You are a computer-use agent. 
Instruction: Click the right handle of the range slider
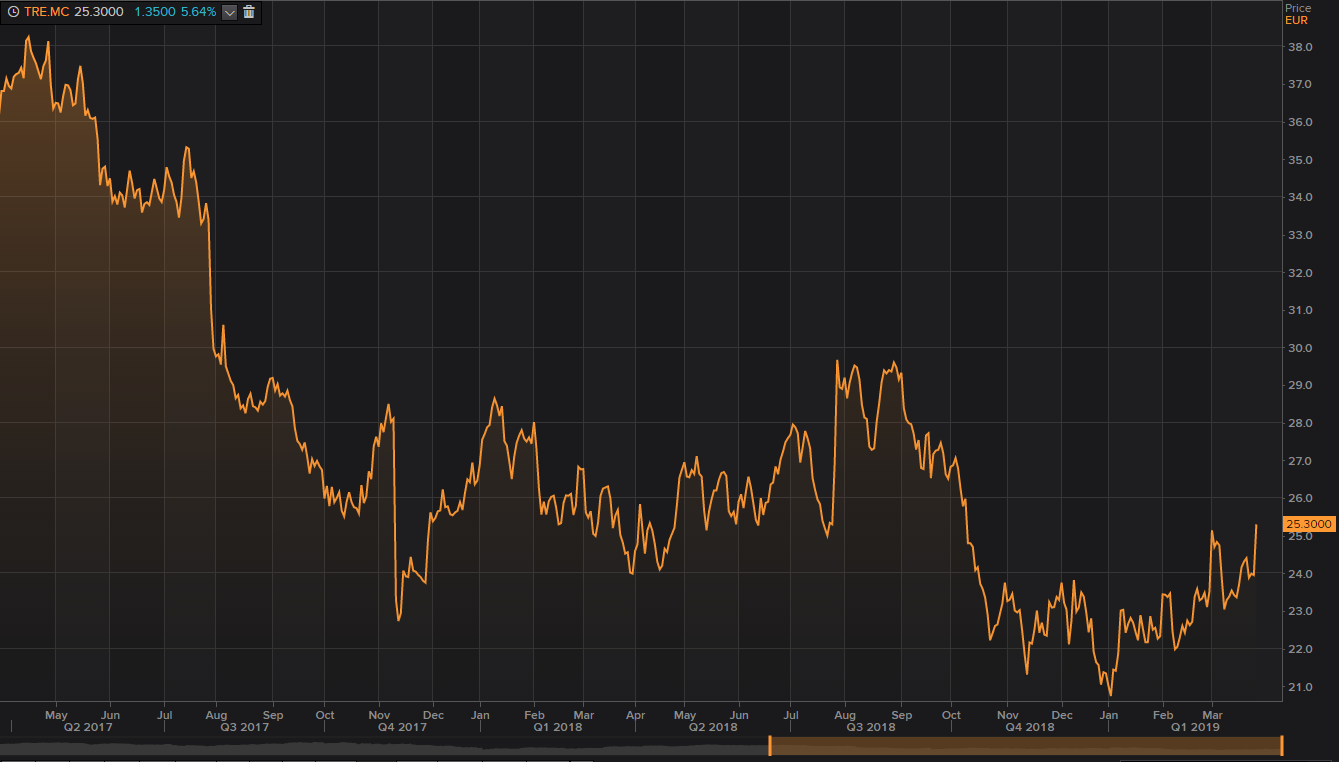pos(1281,745)
